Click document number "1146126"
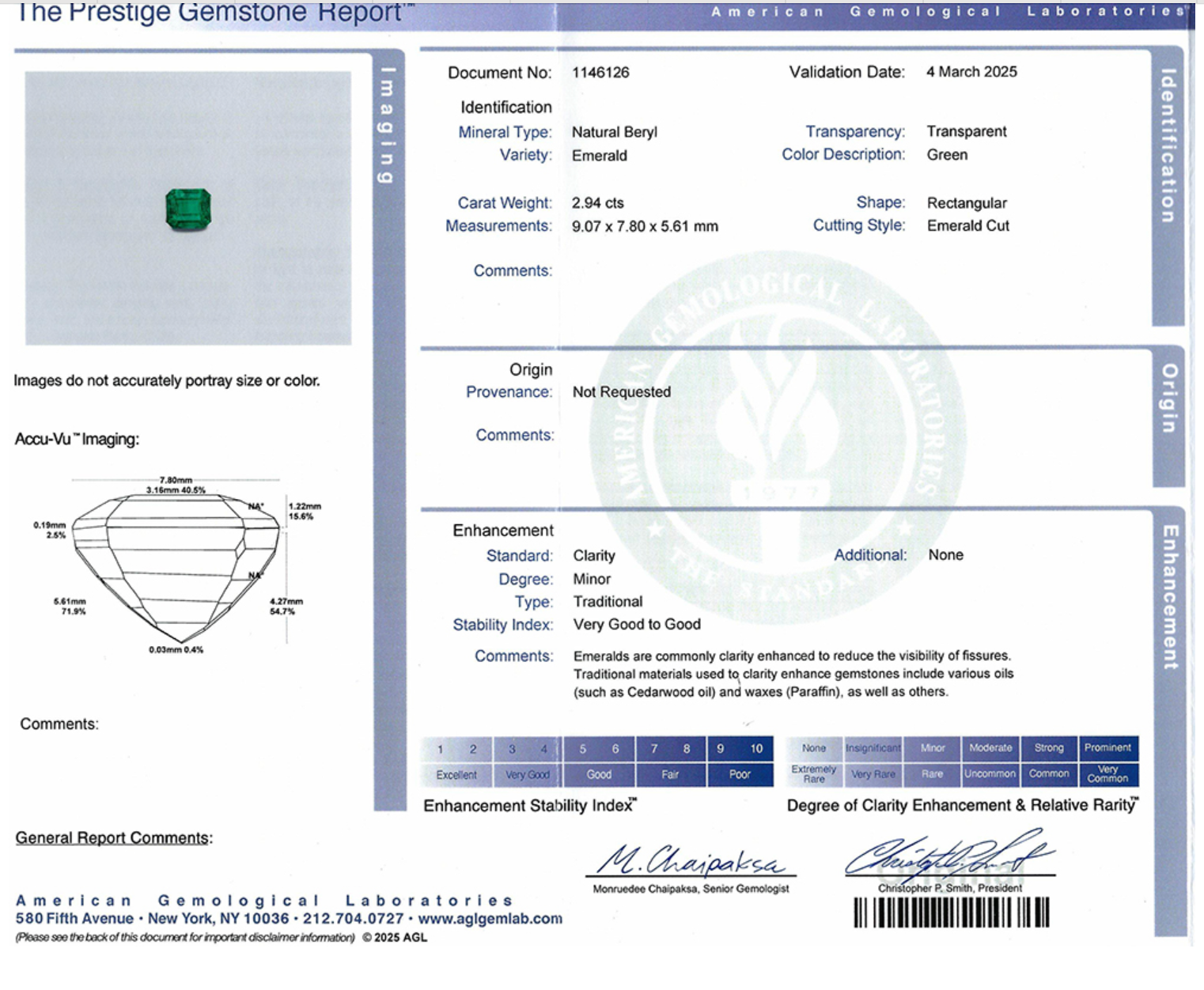The width and height of the screenshot is (1204, 990). [x=600, y=73]
